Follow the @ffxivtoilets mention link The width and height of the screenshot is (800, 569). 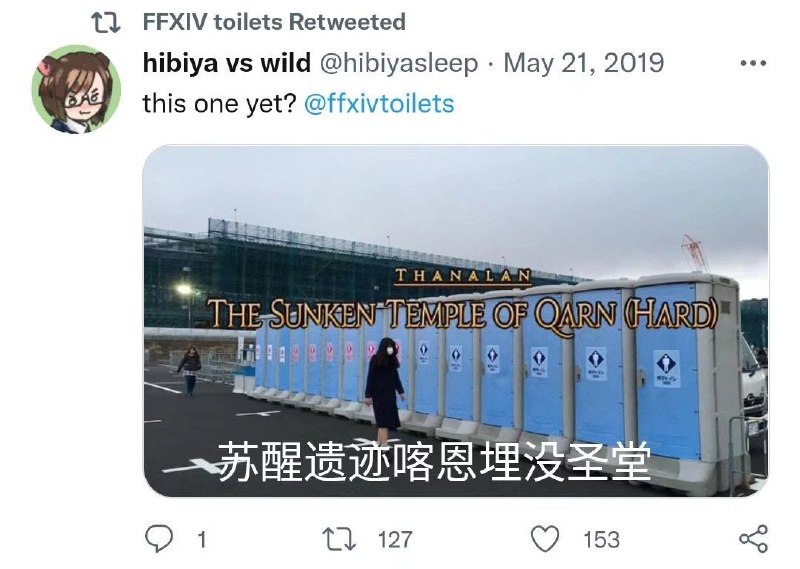coord(379,104)
